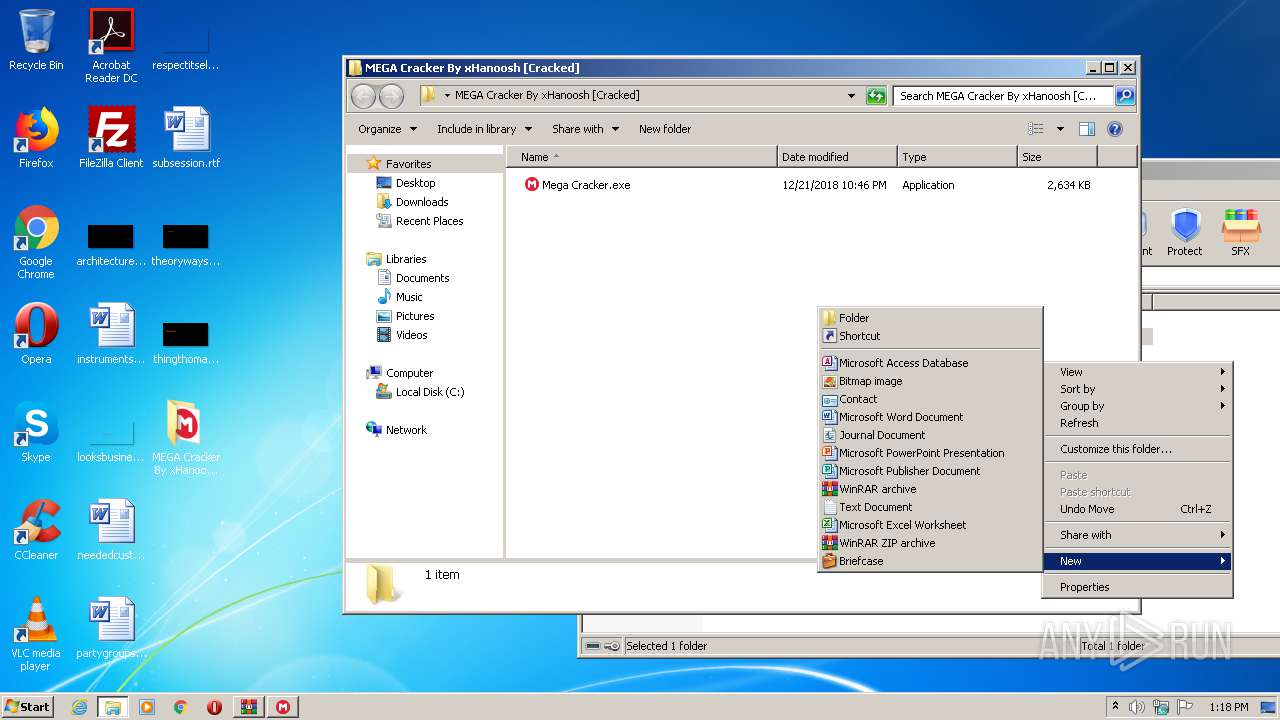The image size is (1280, 720).
Task: Open Opera browser desktop shortcut
Action: click(36, 334)
